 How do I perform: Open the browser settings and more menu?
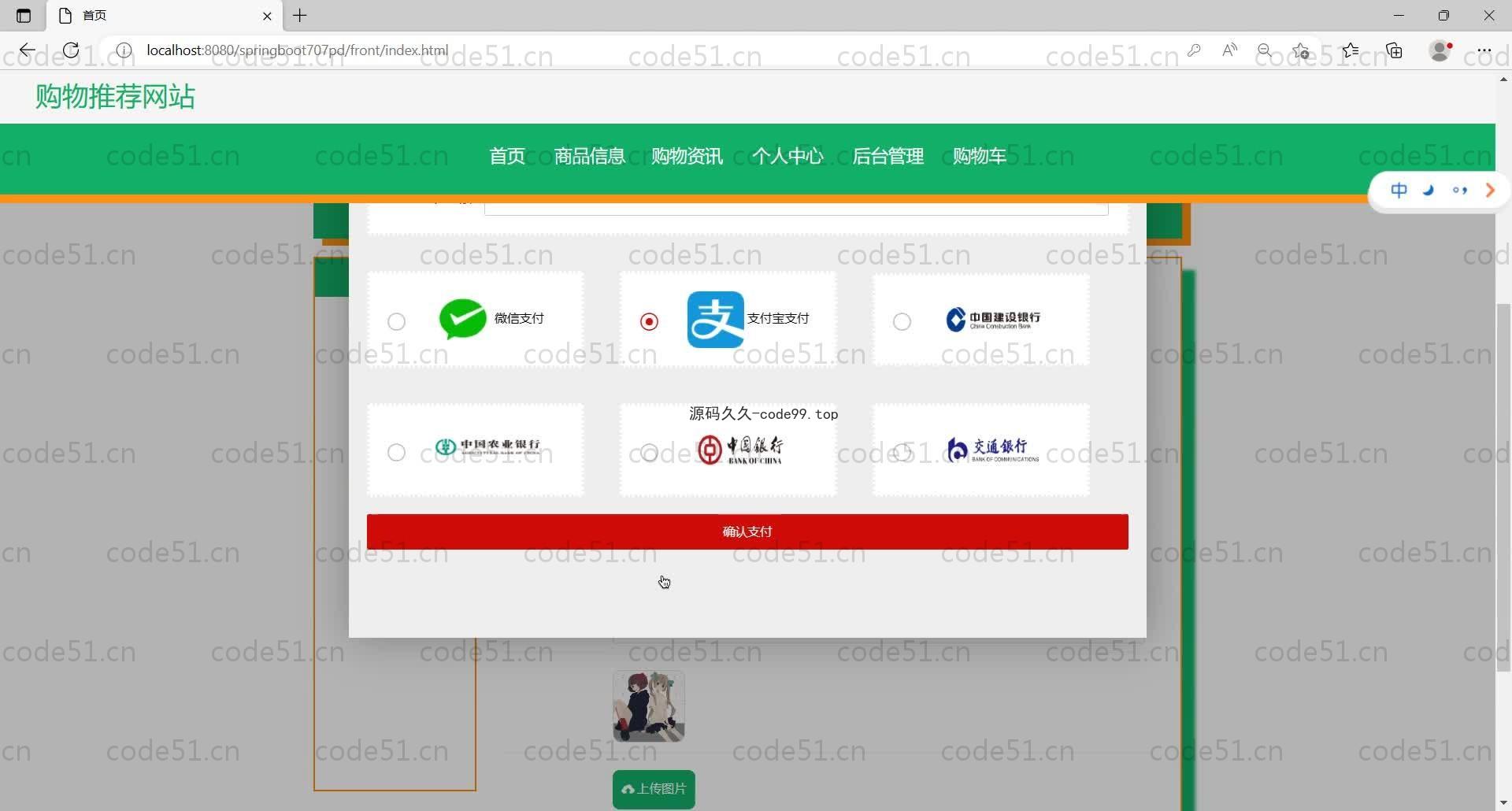[1484, 50]
